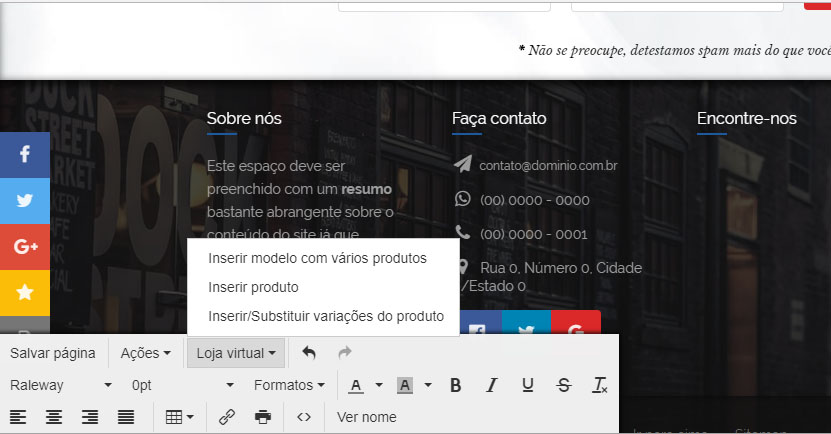Click the redo arrow icon
The height and width of the screenshot is (434, 831).
[344, 352]
